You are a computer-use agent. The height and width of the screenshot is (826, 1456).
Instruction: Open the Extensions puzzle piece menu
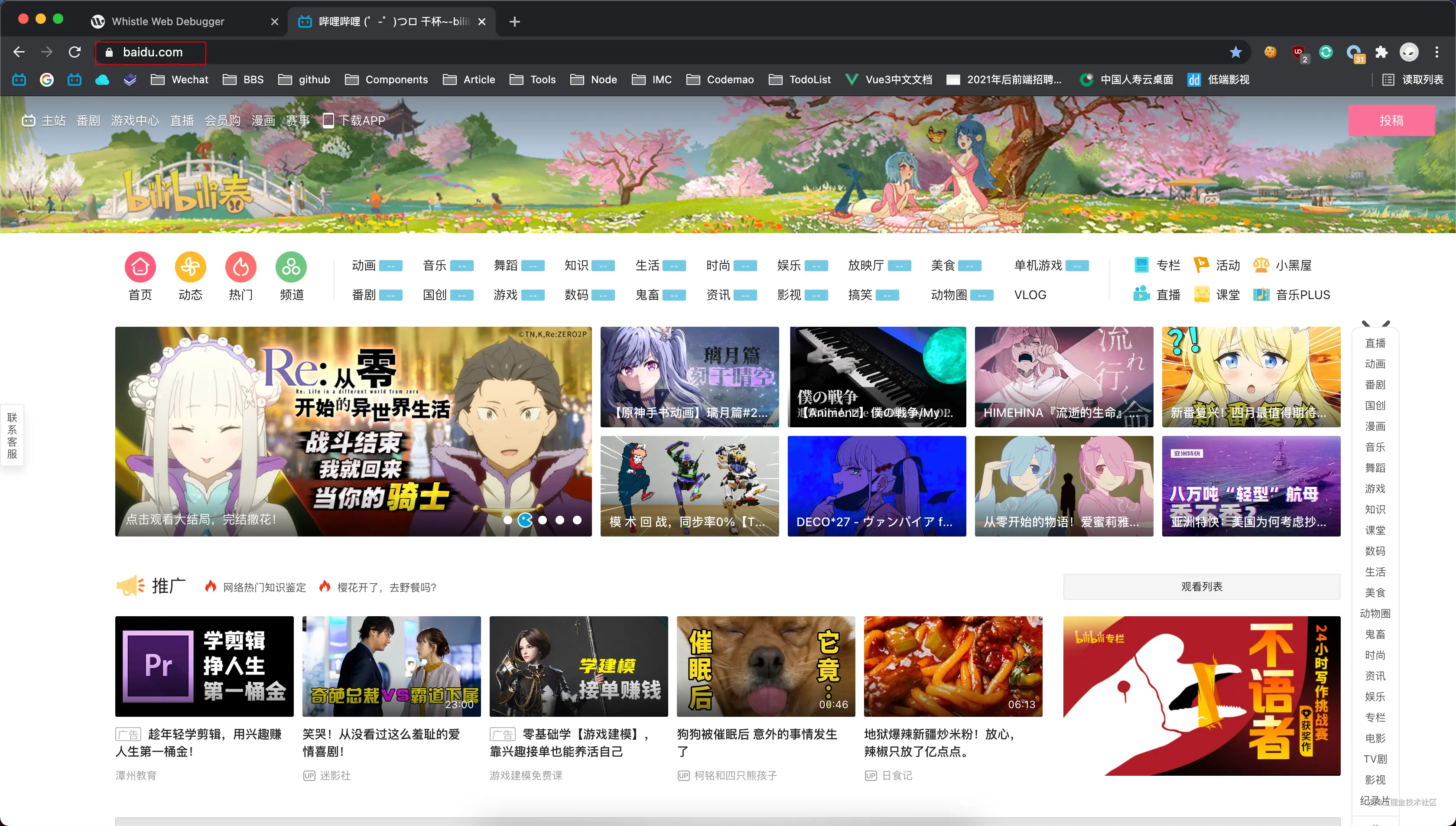(1381, 52)
